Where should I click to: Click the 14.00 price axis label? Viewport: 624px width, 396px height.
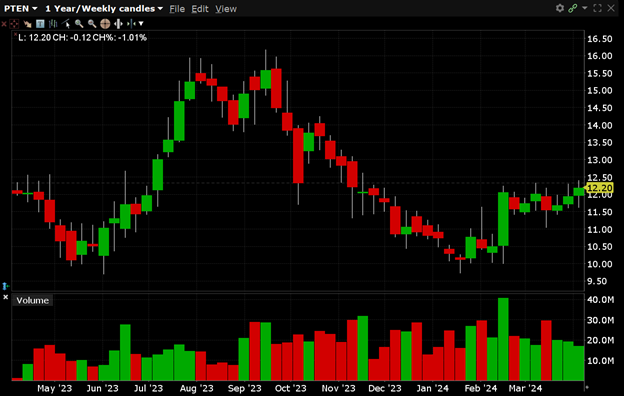point(600,125)
